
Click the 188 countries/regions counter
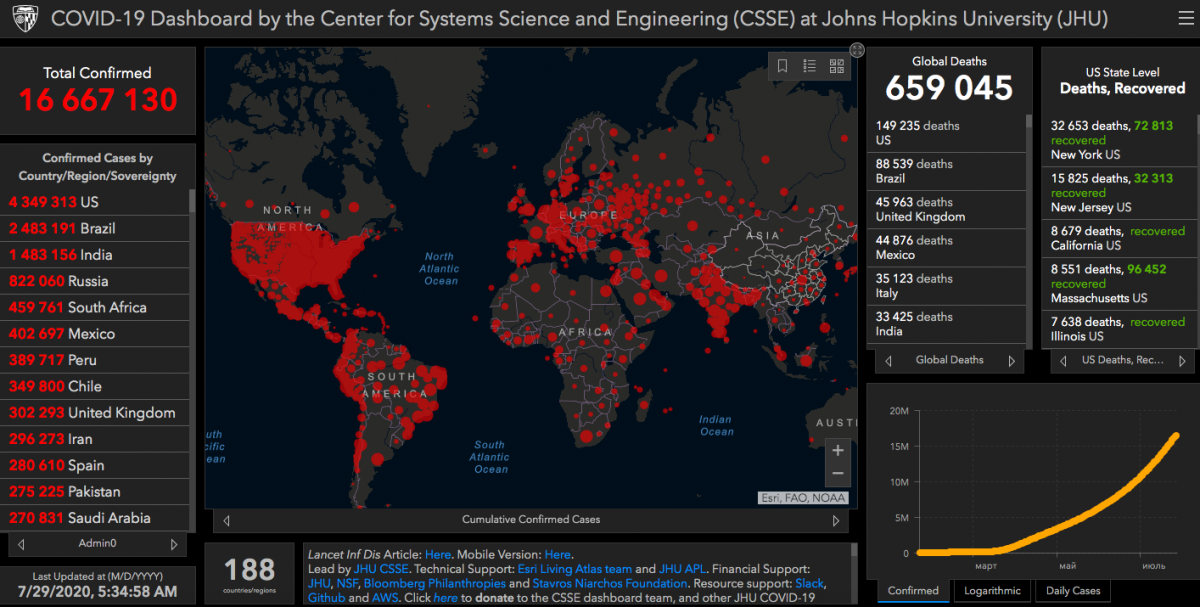point(249,574)
